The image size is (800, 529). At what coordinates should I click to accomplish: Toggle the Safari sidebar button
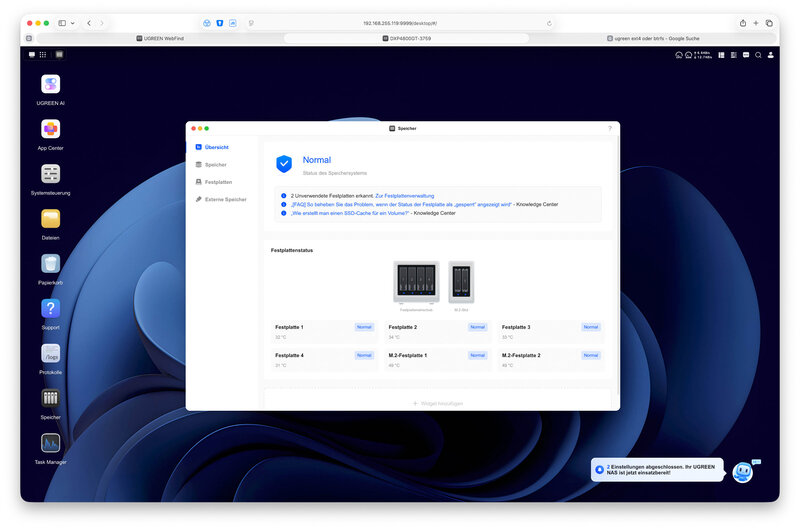tap(62, 23)
